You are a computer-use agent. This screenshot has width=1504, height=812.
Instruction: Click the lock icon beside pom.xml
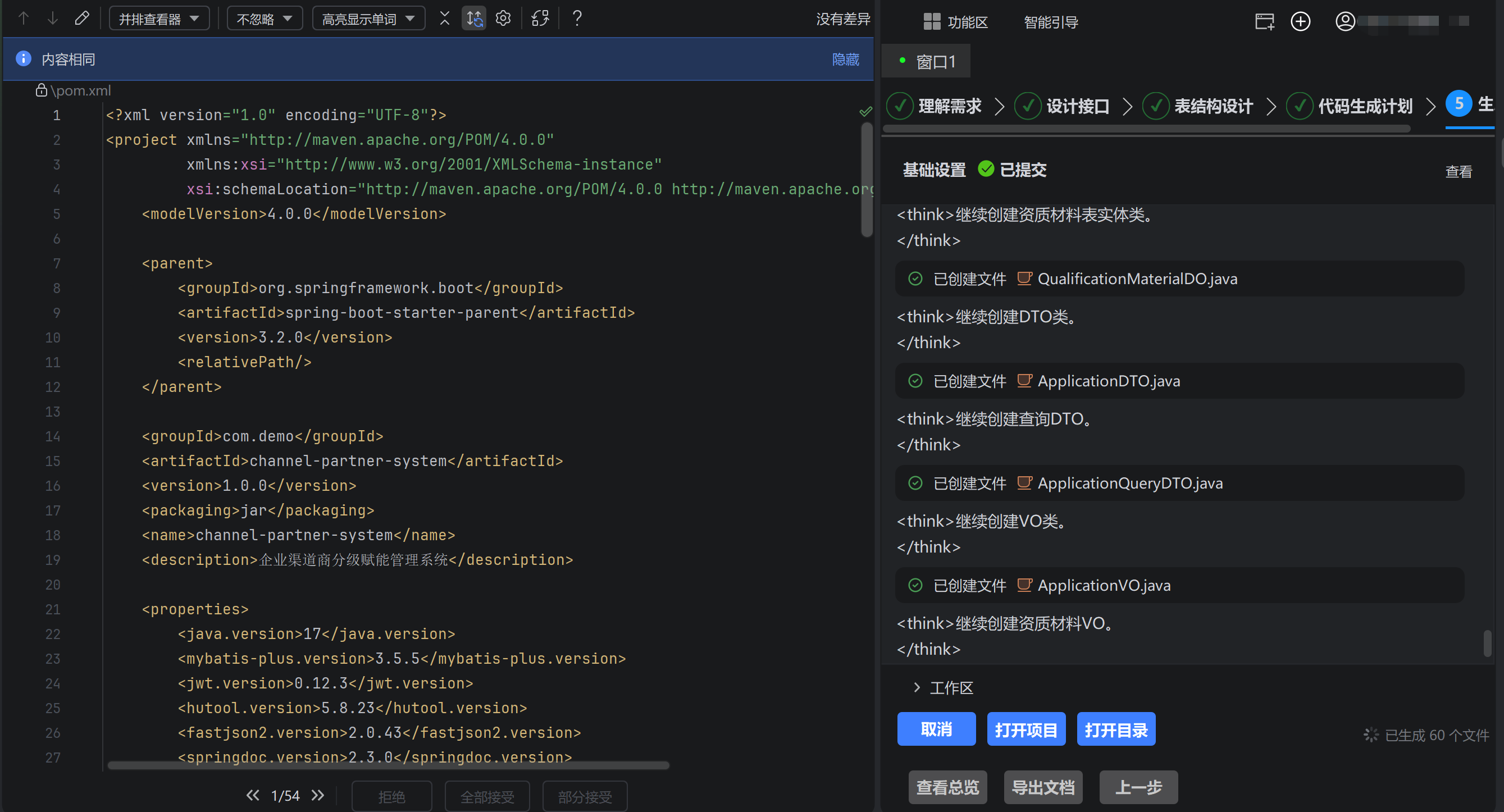tap(41, 90)
